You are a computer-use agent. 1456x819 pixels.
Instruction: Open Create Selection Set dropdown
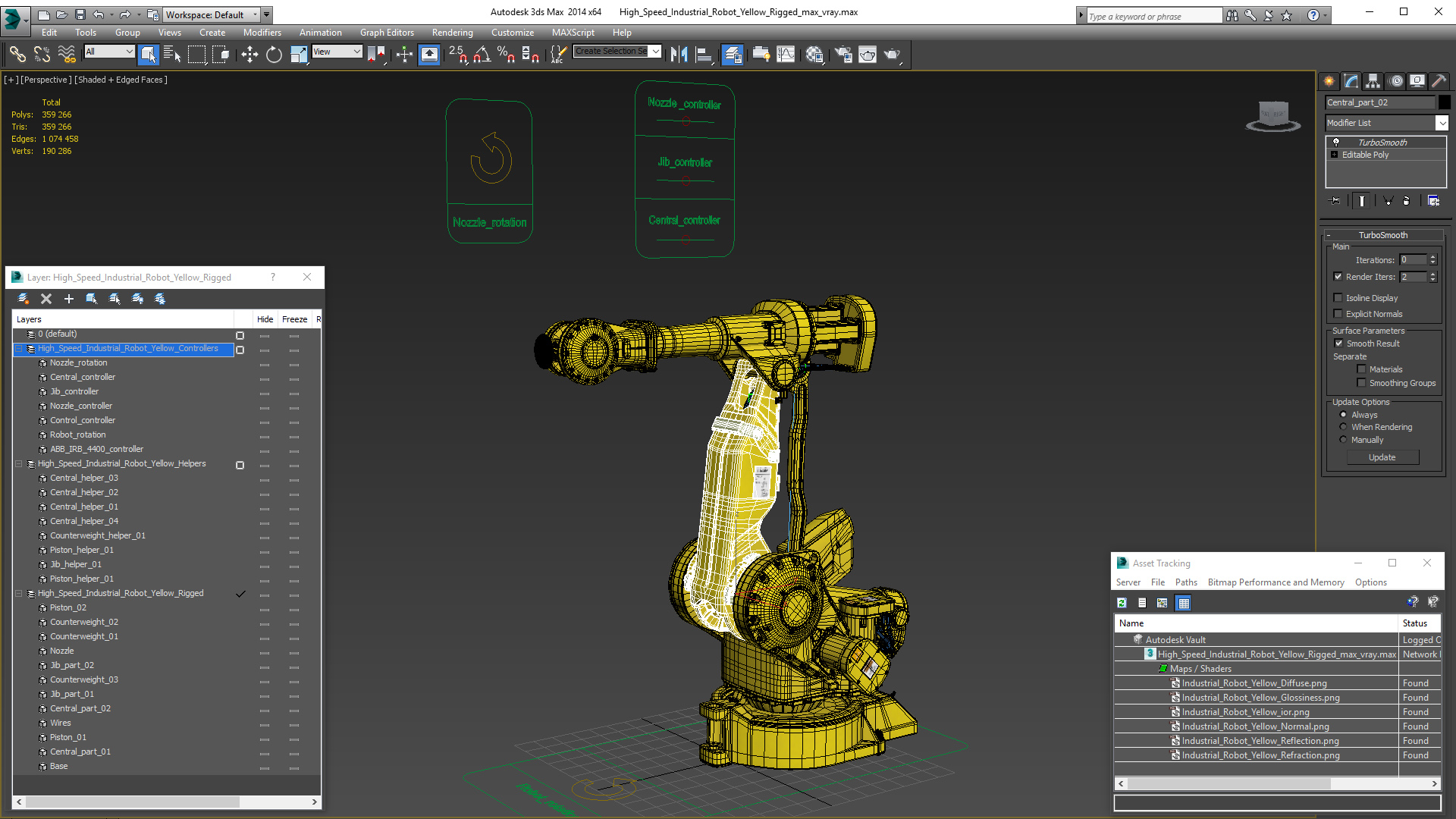655,52
